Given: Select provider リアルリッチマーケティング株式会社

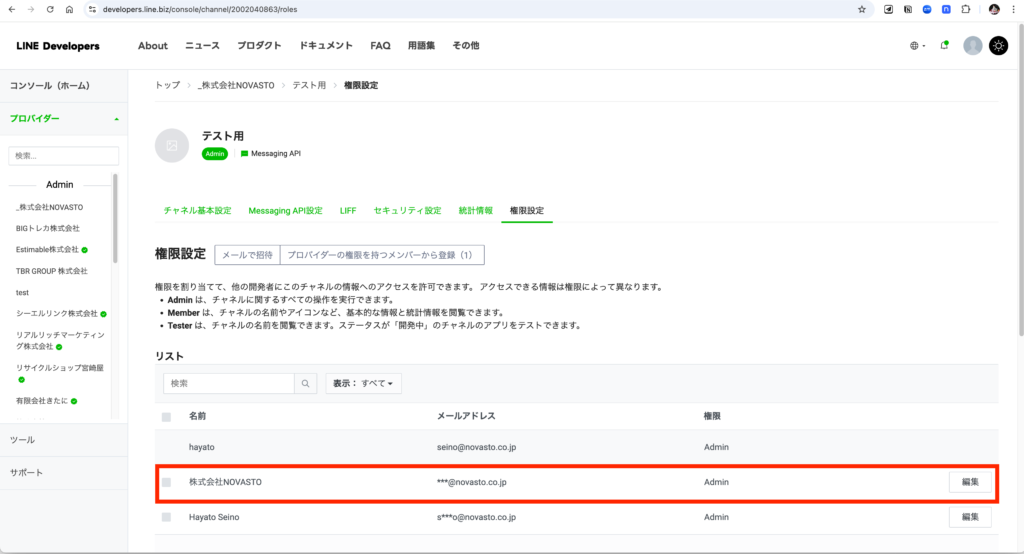Looking at the screenshot, I should 60,340.
